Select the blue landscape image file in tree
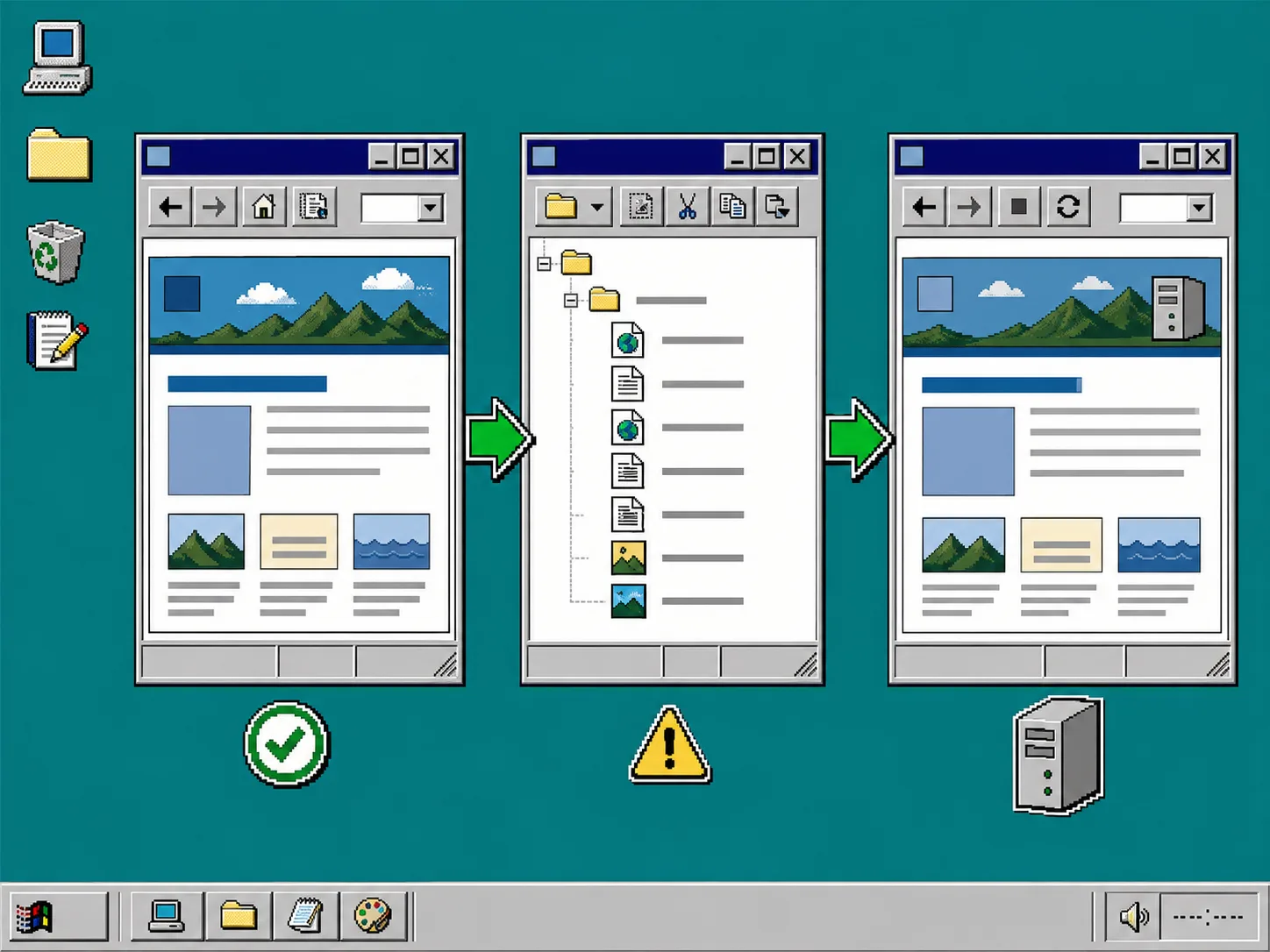This screenshot has width=1270, height=952. pyautogui.click(x=628, y=601)
